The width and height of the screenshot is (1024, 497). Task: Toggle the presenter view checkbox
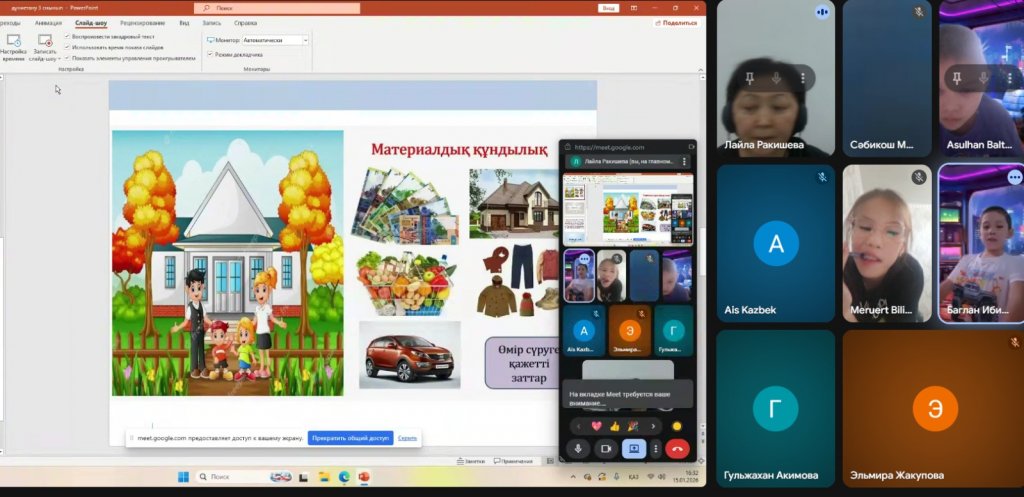210,54
